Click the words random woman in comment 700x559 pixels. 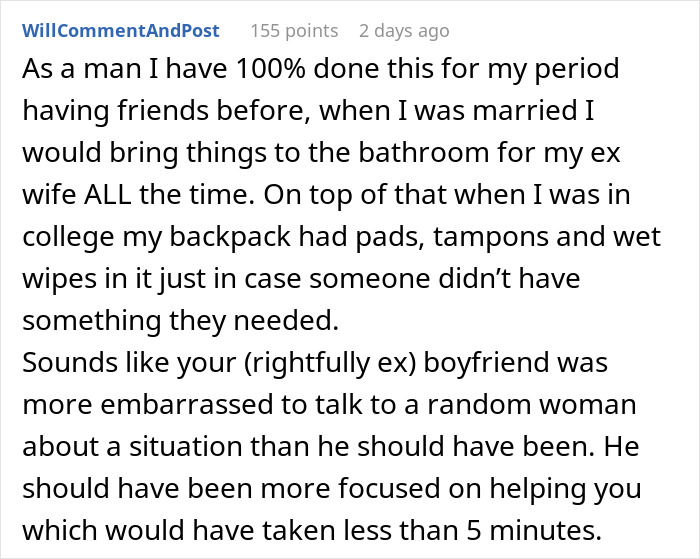(x=531, y=405)
